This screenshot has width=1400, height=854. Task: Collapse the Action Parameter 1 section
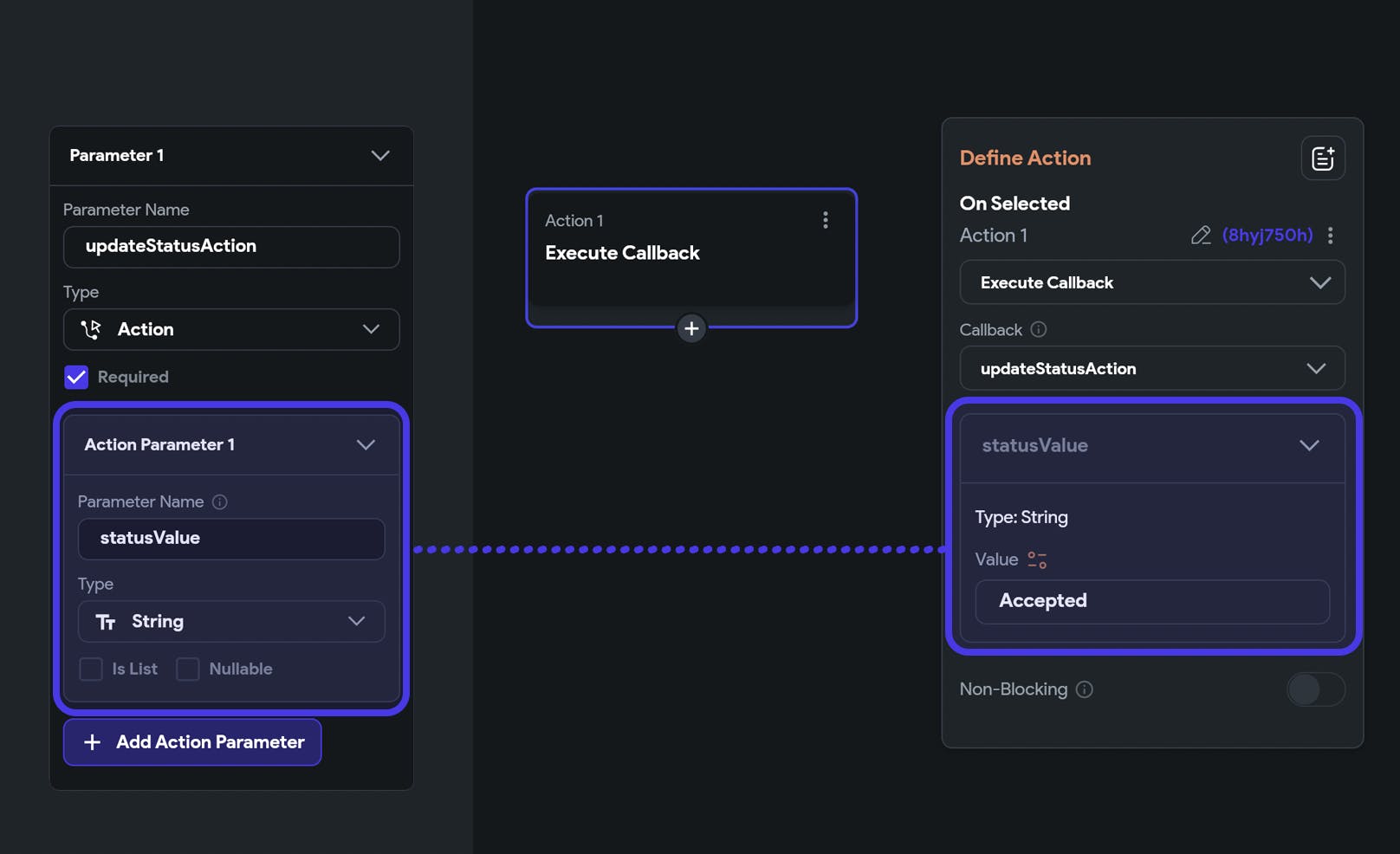click(x=366, y=444)
